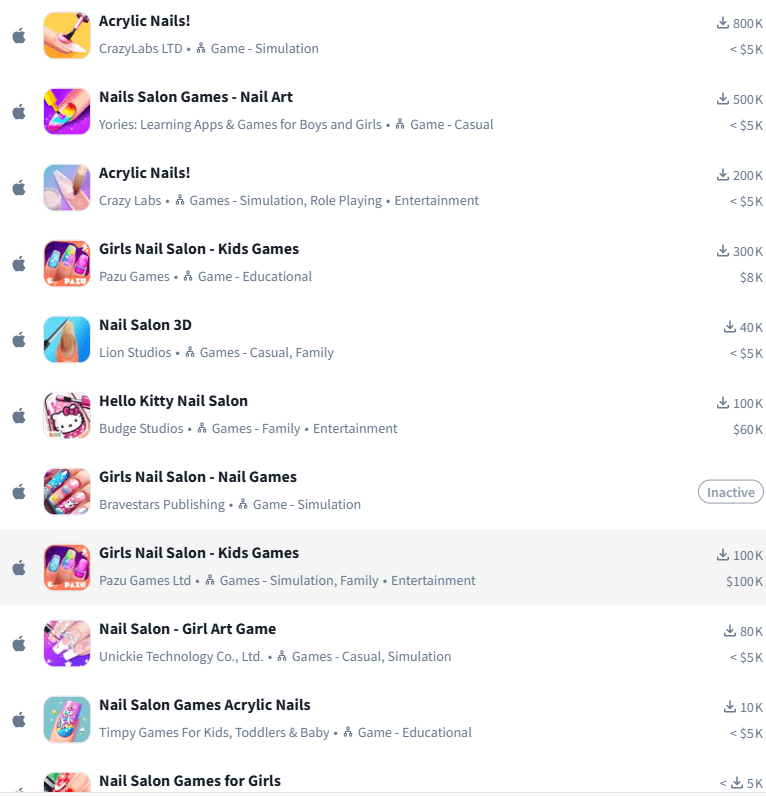Viewport: 766px width, 796px height.
Task: Click the download icon next to 800K
Action: pyautogui.click(x=723, y=23)
